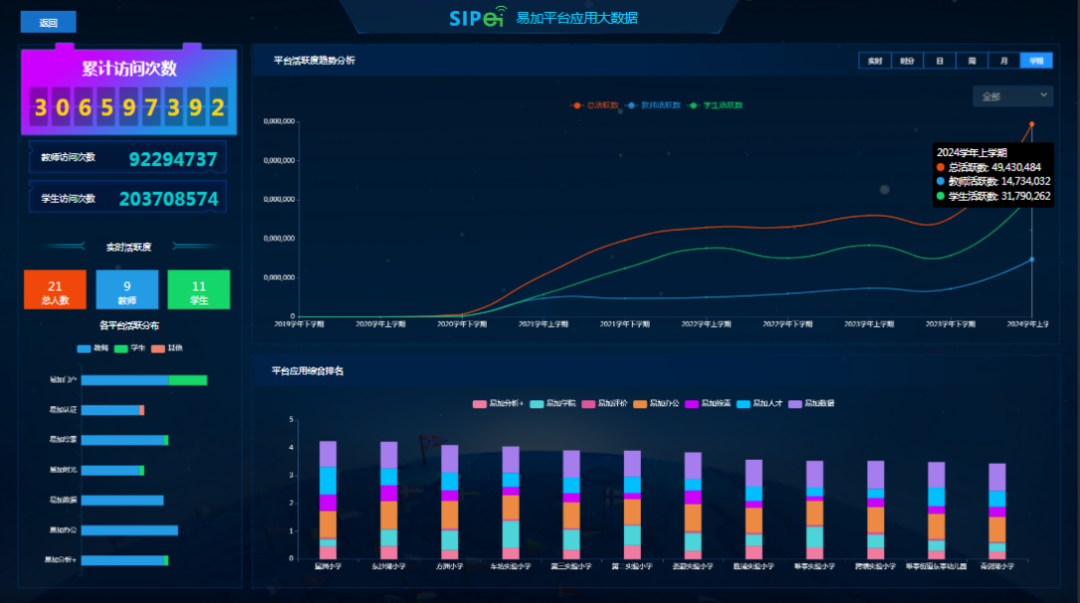Open the 全部 dropdown in trend chart
The width and height of the screenshot is (1080, 603).
point(1012,96)
